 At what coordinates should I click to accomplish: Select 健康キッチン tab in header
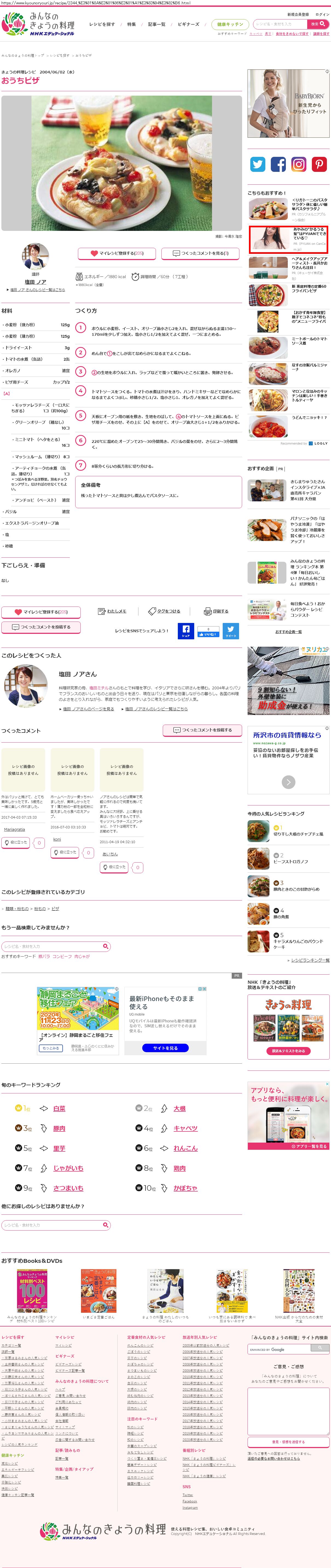point(230,24)
